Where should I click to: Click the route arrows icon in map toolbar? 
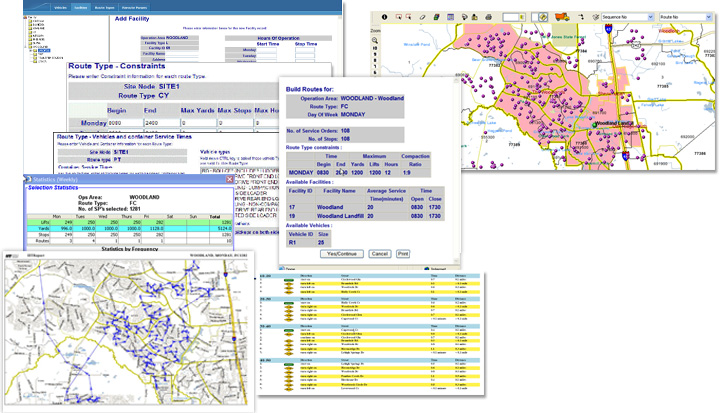tap(582, 17)
